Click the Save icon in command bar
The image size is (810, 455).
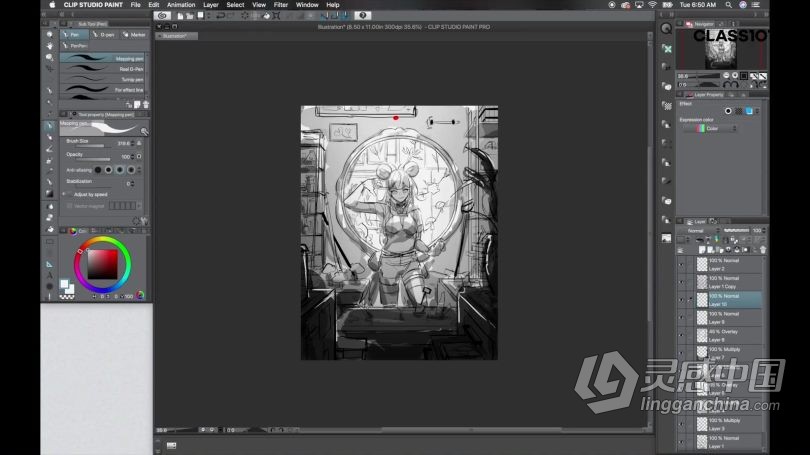pyautogui.click(x=200, y=16)
